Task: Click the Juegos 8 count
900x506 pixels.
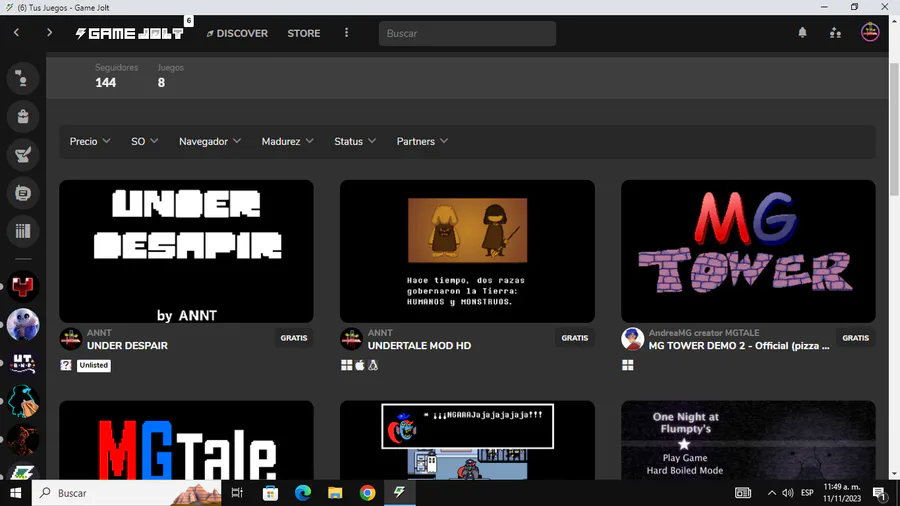Action: tap(170, 76)
